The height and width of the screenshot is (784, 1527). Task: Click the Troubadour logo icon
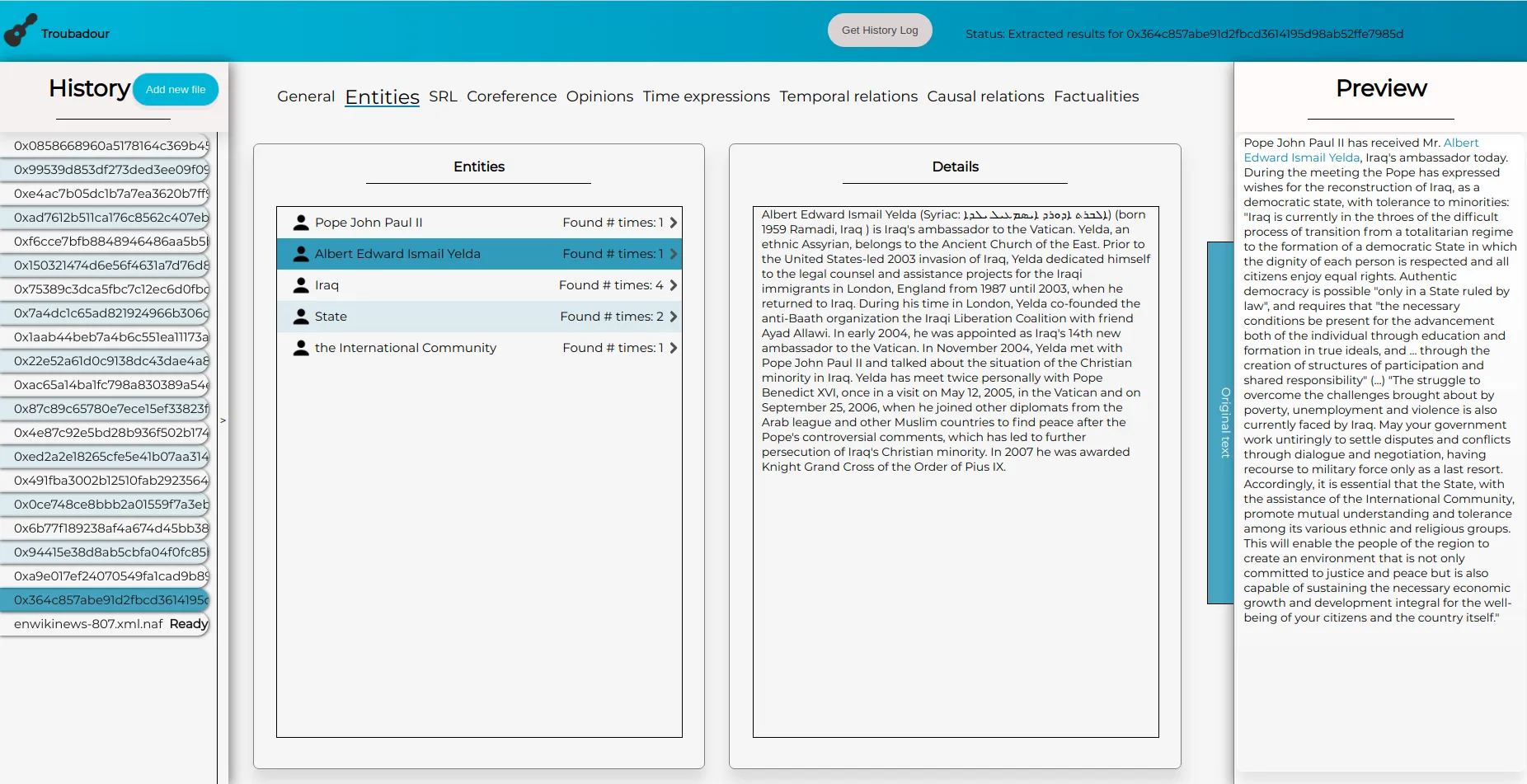20,31
